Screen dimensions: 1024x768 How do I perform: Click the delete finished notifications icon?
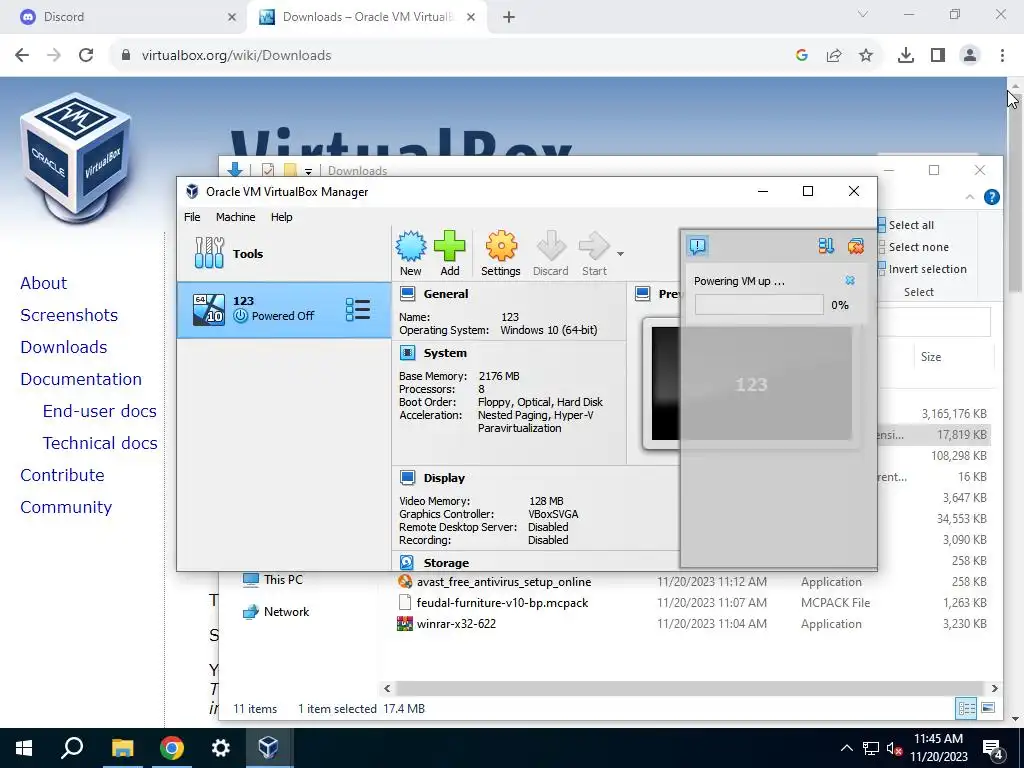tap(856, 246)
